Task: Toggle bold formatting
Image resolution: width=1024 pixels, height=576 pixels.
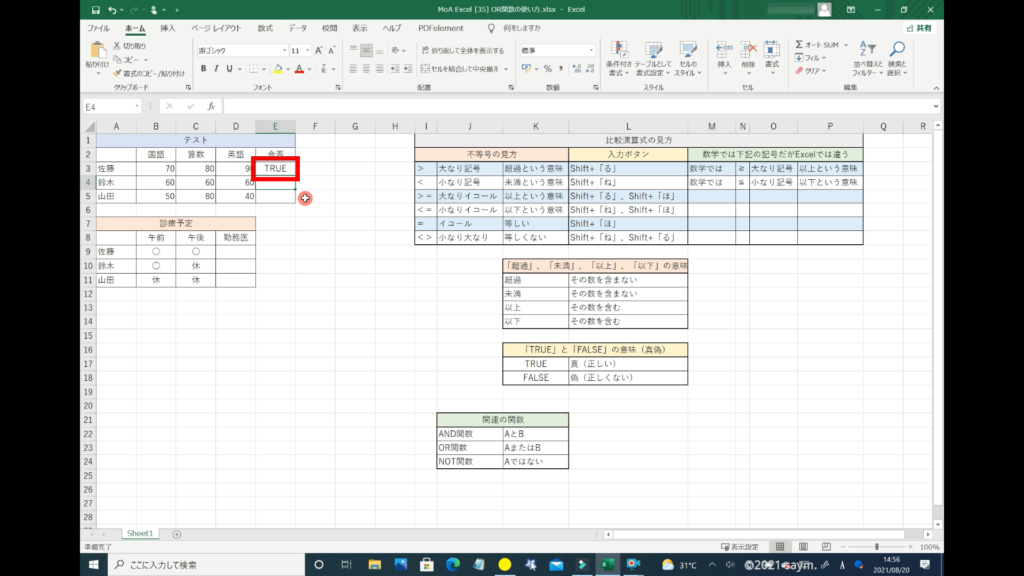Action: coord(203,69)
